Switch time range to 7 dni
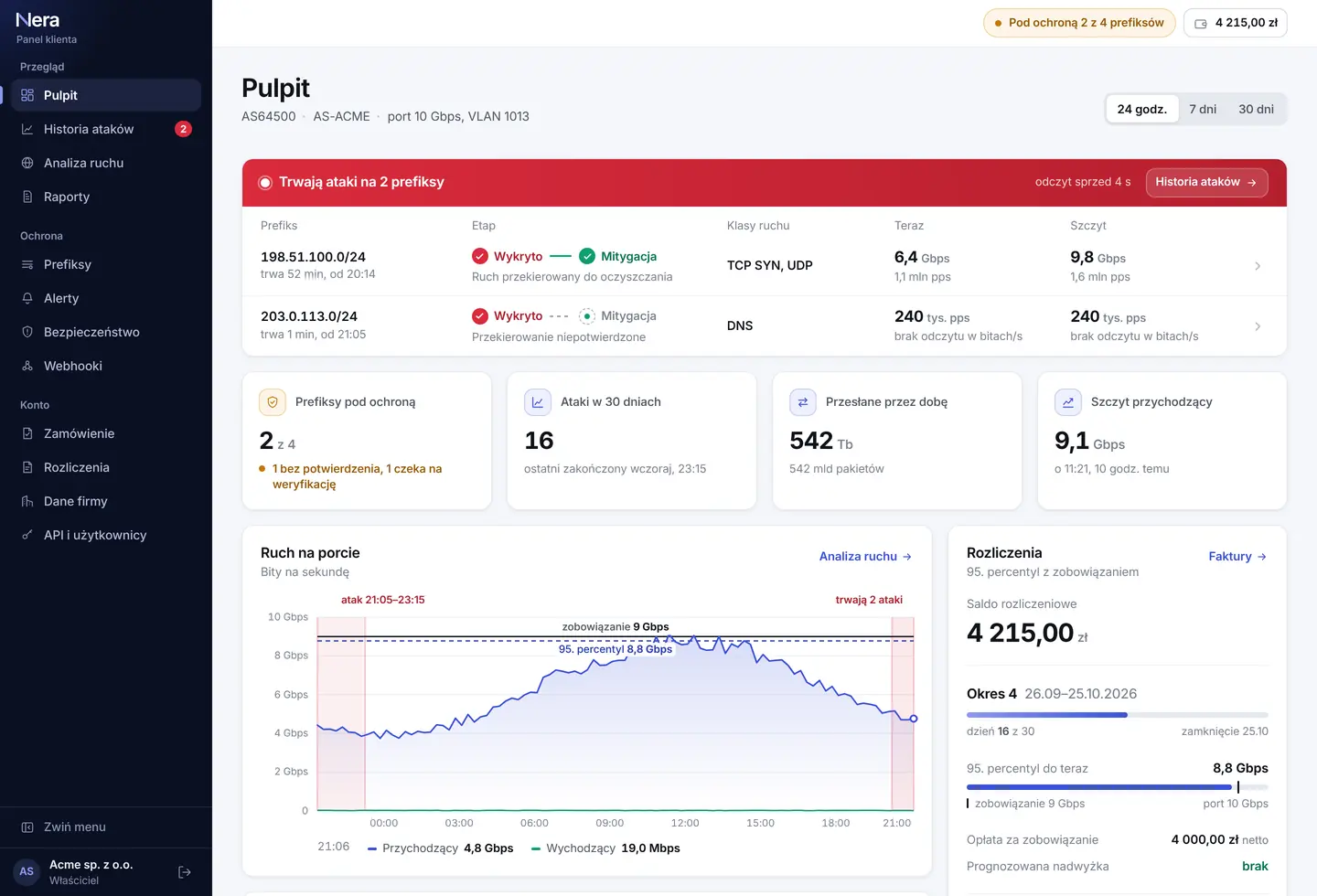 pos(1203,109)
